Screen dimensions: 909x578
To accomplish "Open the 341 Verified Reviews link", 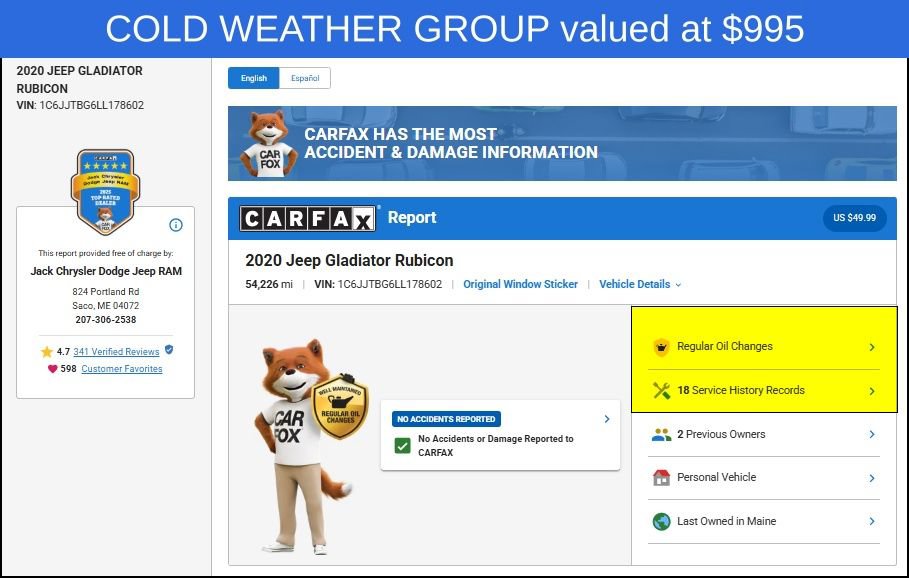I will coord(116,351).
